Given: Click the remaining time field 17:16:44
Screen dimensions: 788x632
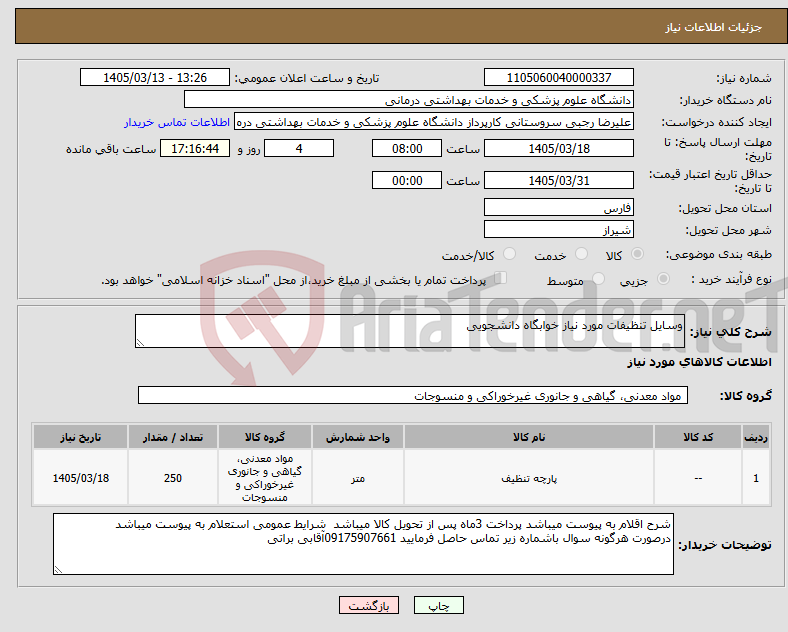Looking at the screenshot, I should [x=195, y=148].
